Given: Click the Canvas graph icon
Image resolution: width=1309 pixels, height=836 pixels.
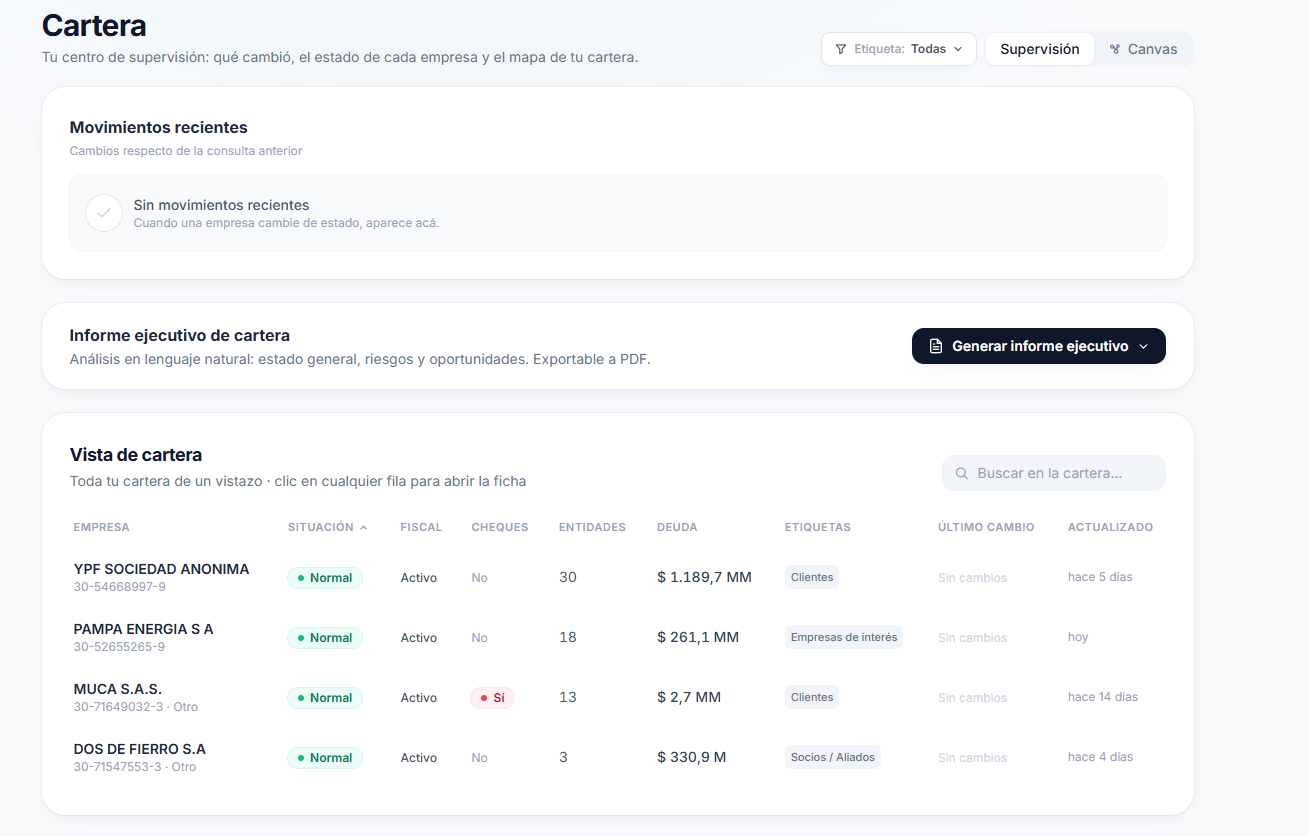Looking at the screenshot, I should pos(1115,49).
